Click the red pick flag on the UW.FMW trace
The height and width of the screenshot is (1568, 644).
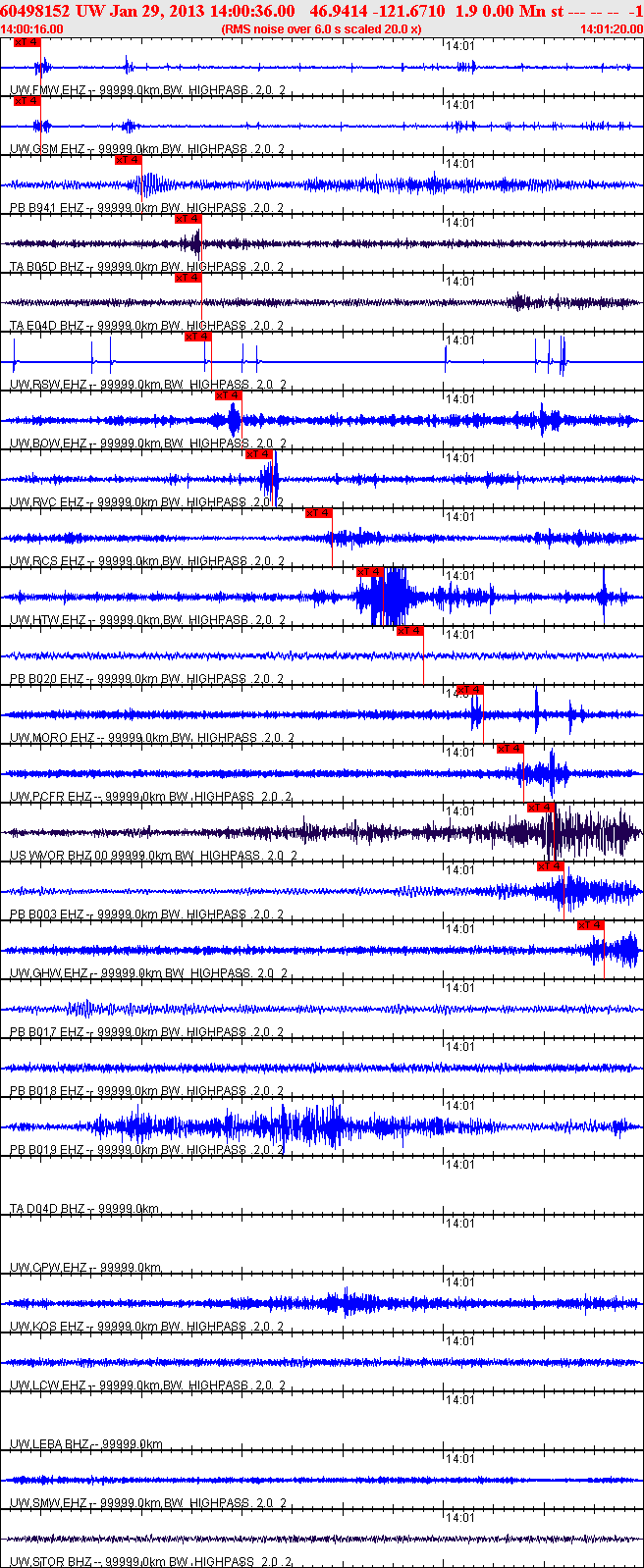[27, 42]
